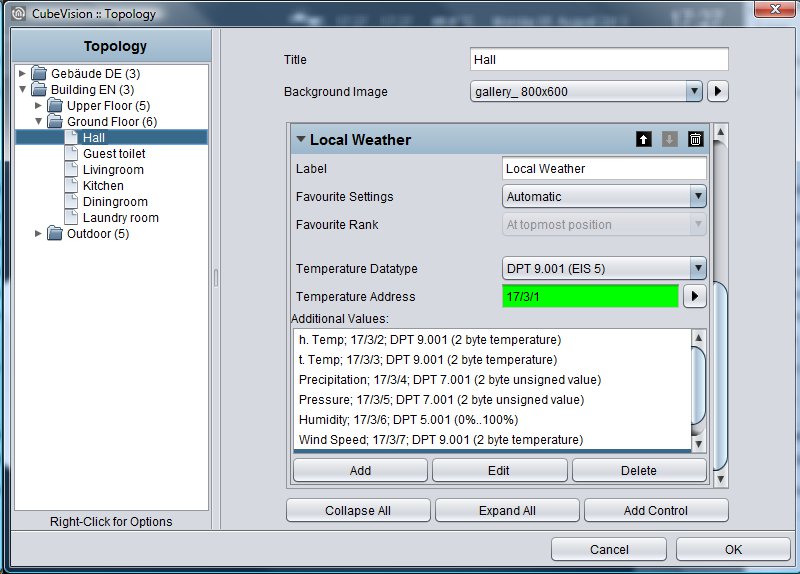Select the Ground Floor folder icon
This screenshot has height=574, width=800.
[x=55, y=121]
